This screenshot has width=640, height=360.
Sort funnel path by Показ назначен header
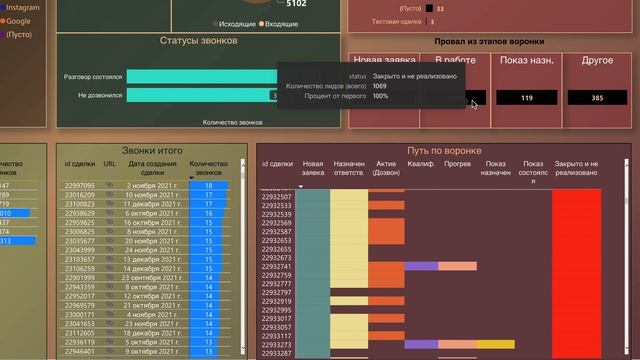point(496,168)
